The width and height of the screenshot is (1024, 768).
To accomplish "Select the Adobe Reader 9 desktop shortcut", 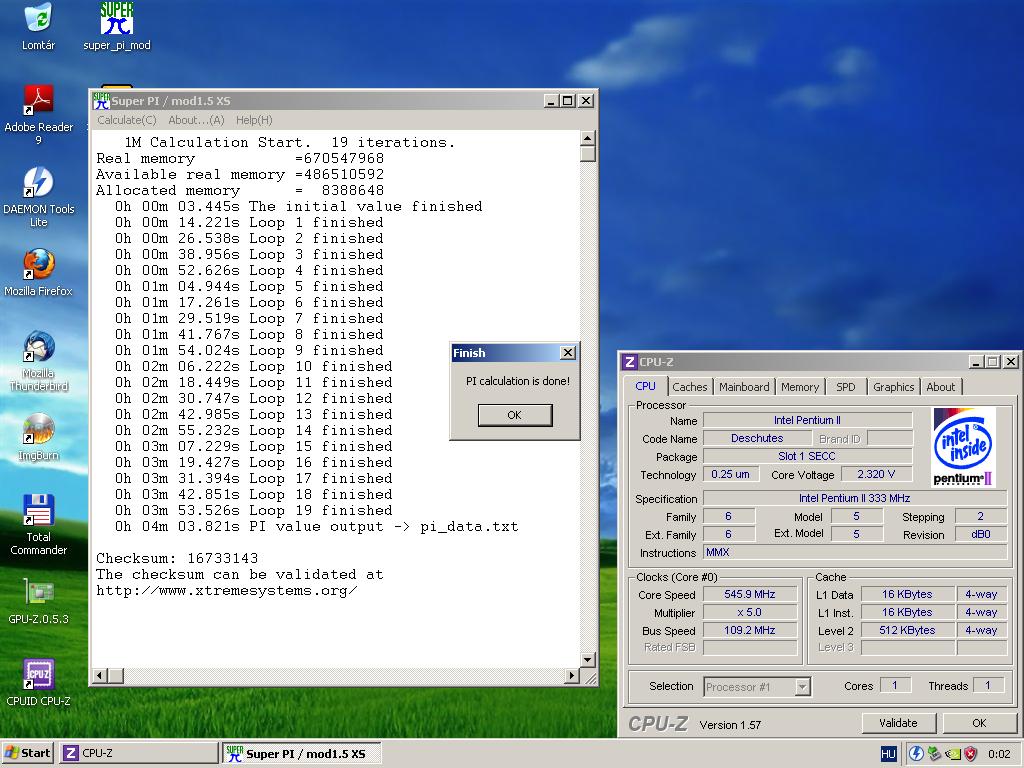I will [x=39, y=101].
